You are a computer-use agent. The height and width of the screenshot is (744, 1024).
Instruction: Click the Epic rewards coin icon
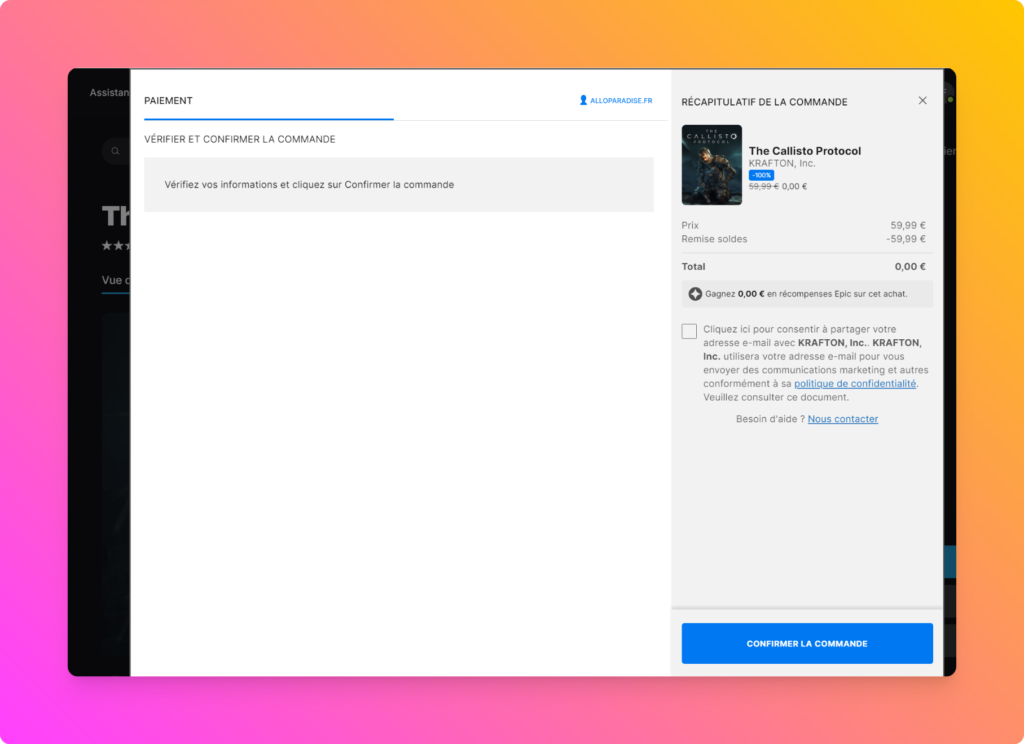[695, 294]
